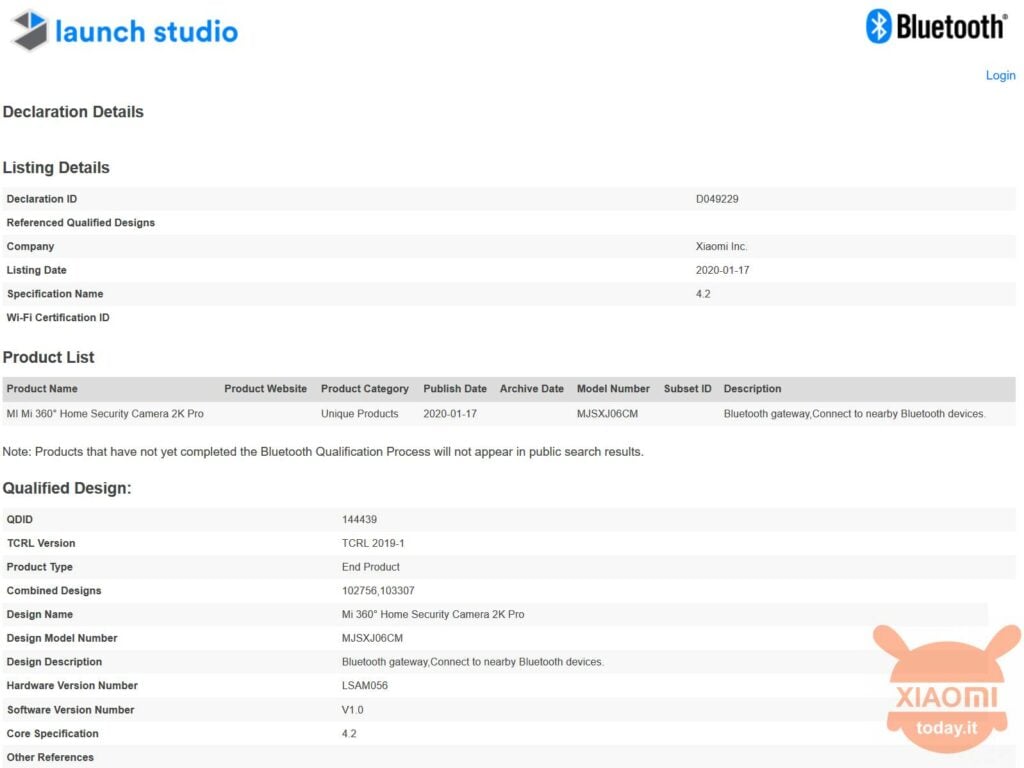1024x768 pixels.
Task: Select 4.2 in the Core Specification row
Action: click(x=349, y=734)
